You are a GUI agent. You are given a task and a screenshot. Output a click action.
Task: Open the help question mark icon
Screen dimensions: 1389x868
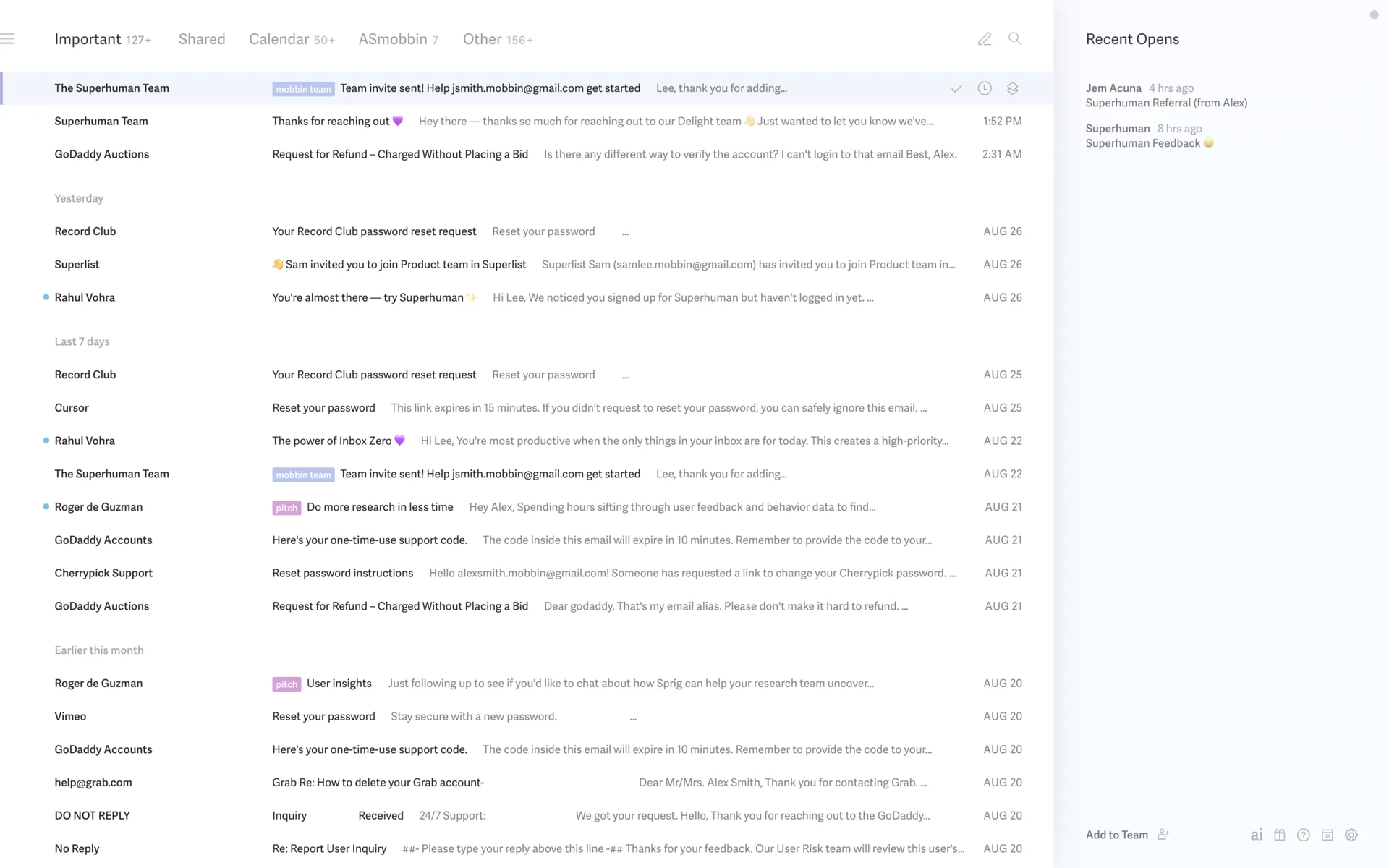[1304, 835]
